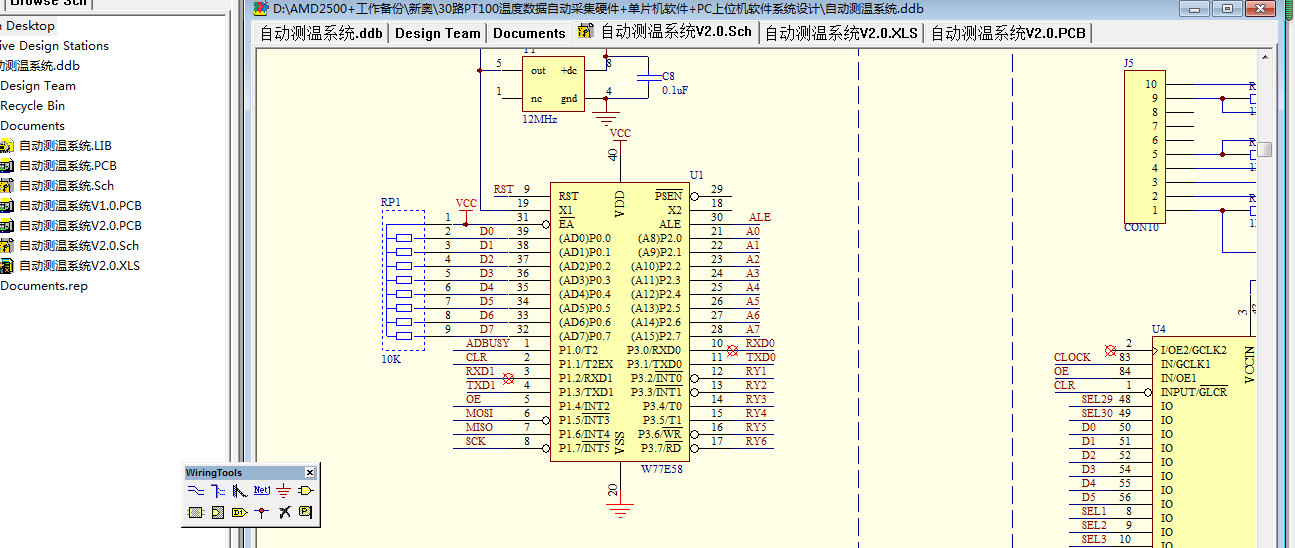Select the 10K value label under RP1
1295x548 pixels.
click(x=391, y=359)
